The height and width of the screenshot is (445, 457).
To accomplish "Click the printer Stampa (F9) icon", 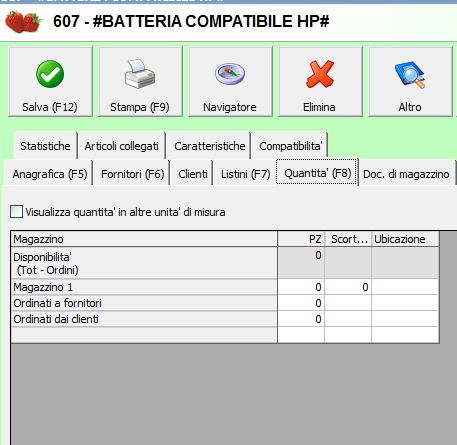I will [x=140, y=74].
